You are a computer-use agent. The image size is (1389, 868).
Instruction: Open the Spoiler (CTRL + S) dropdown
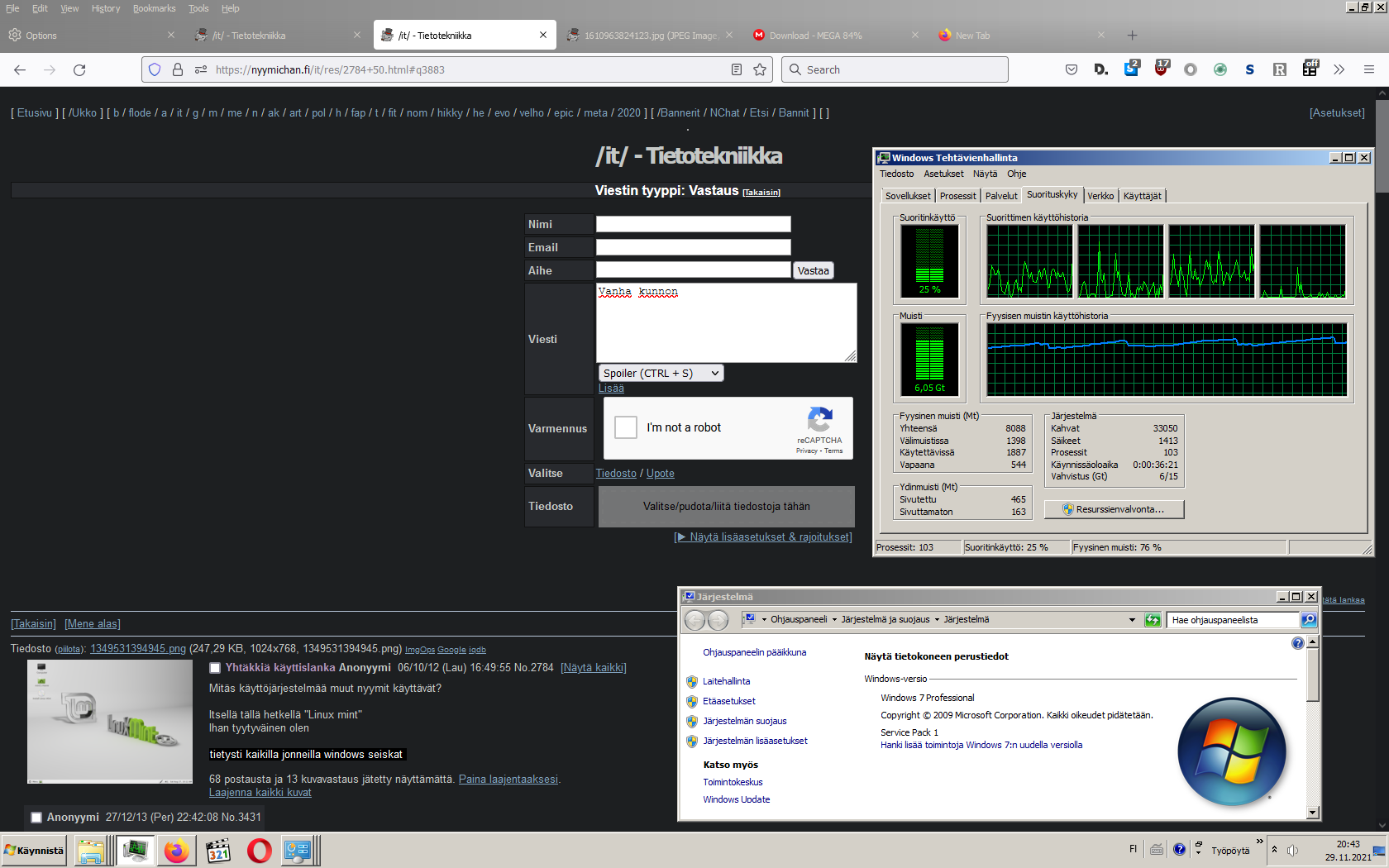pyautogui.click(x=661, y=374)
